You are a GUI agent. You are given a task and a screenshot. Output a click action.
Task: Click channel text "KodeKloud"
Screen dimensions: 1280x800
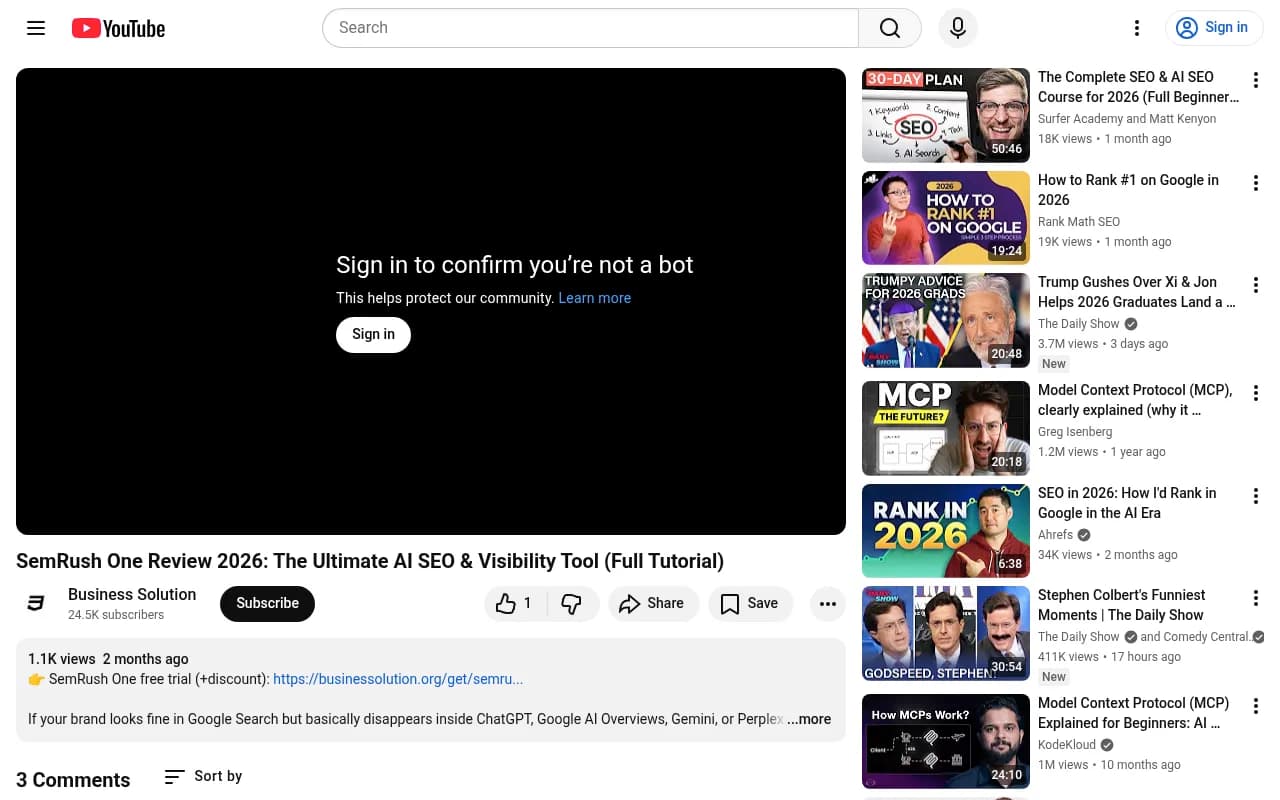click(1068, 745)
